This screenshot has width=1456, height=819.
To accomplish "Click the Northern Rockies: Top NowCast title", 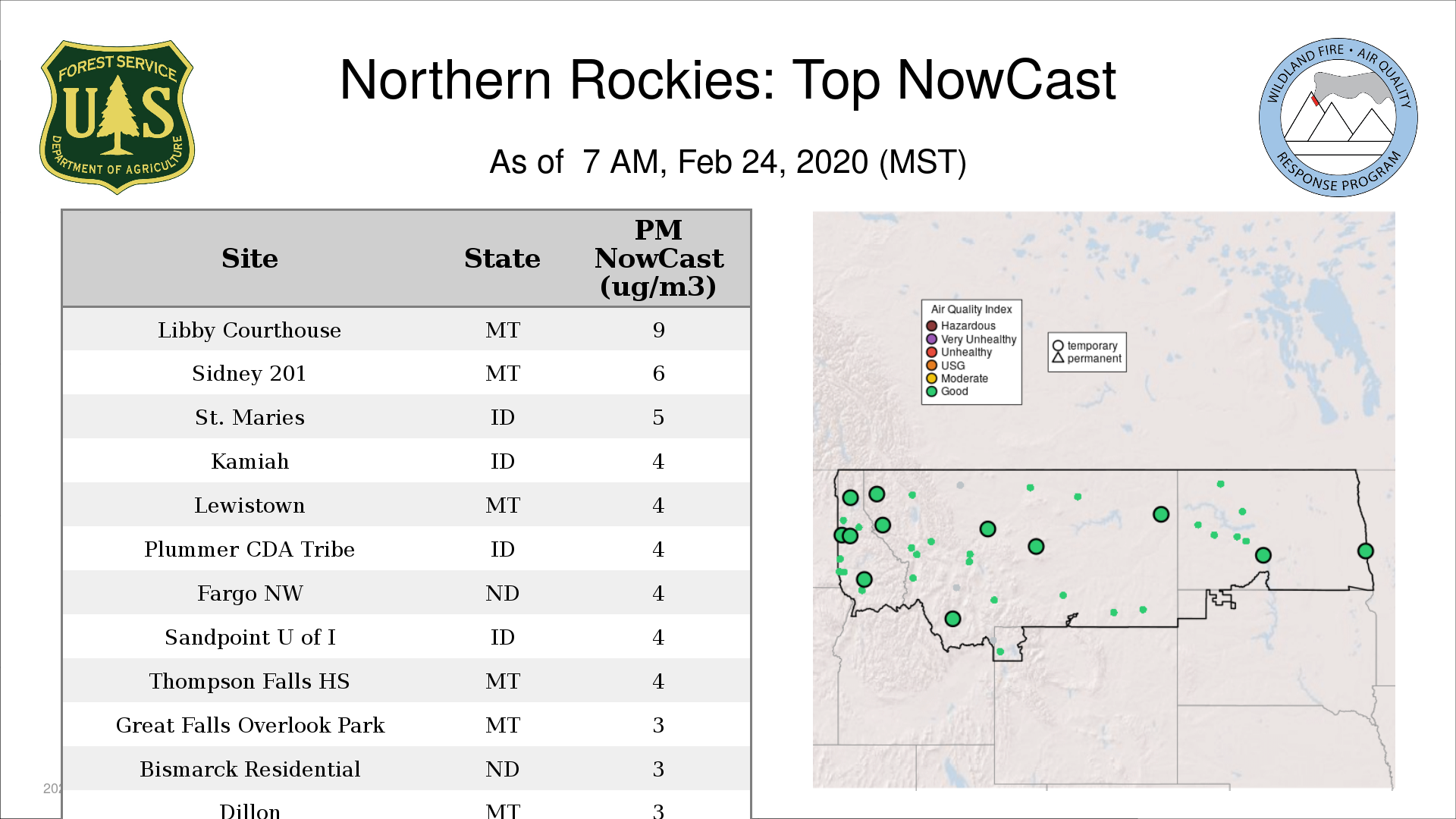I will 727,80.
